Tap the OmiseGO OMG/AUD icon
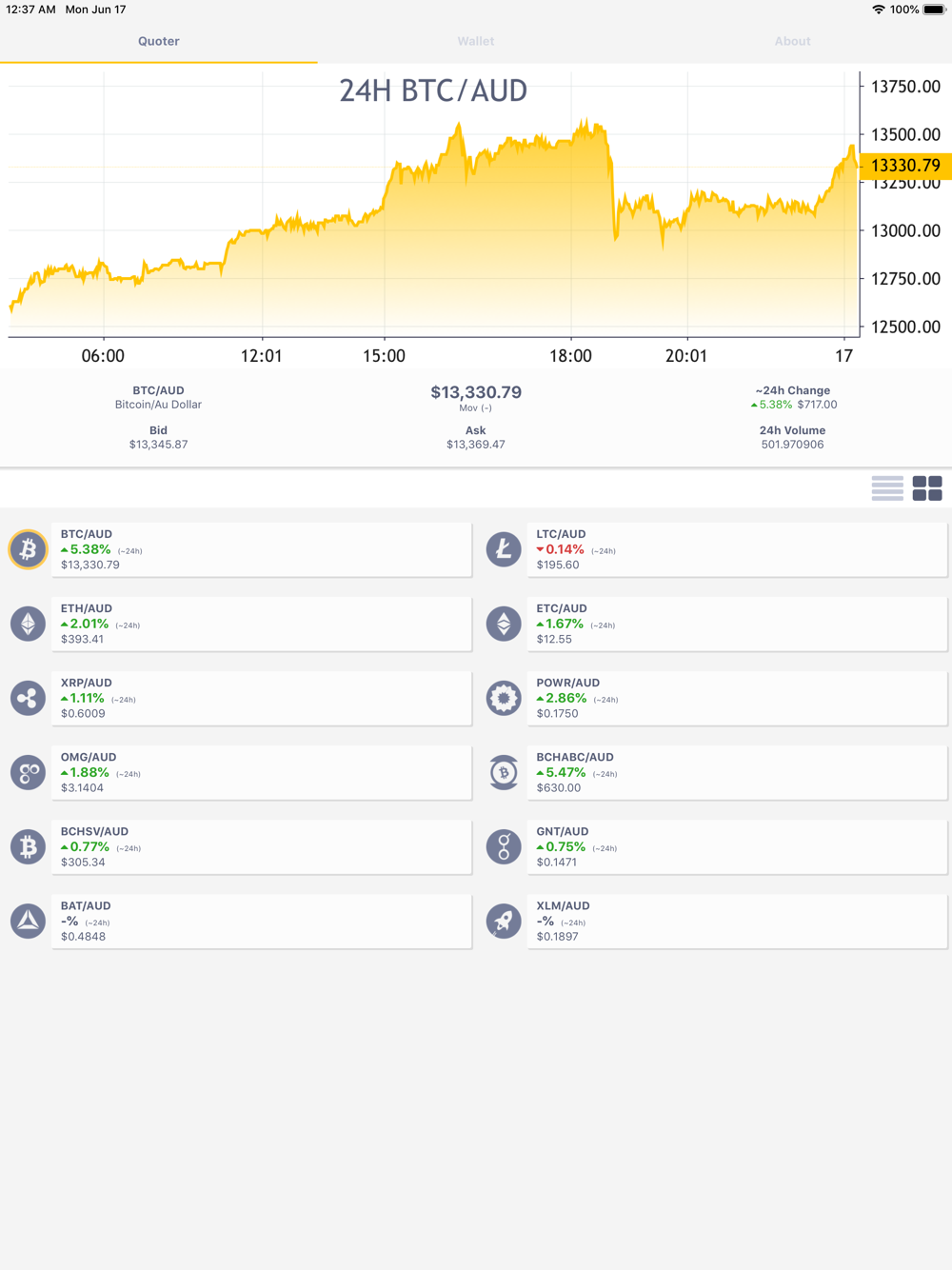952x1270 pixels. click(x=28, y=772)
